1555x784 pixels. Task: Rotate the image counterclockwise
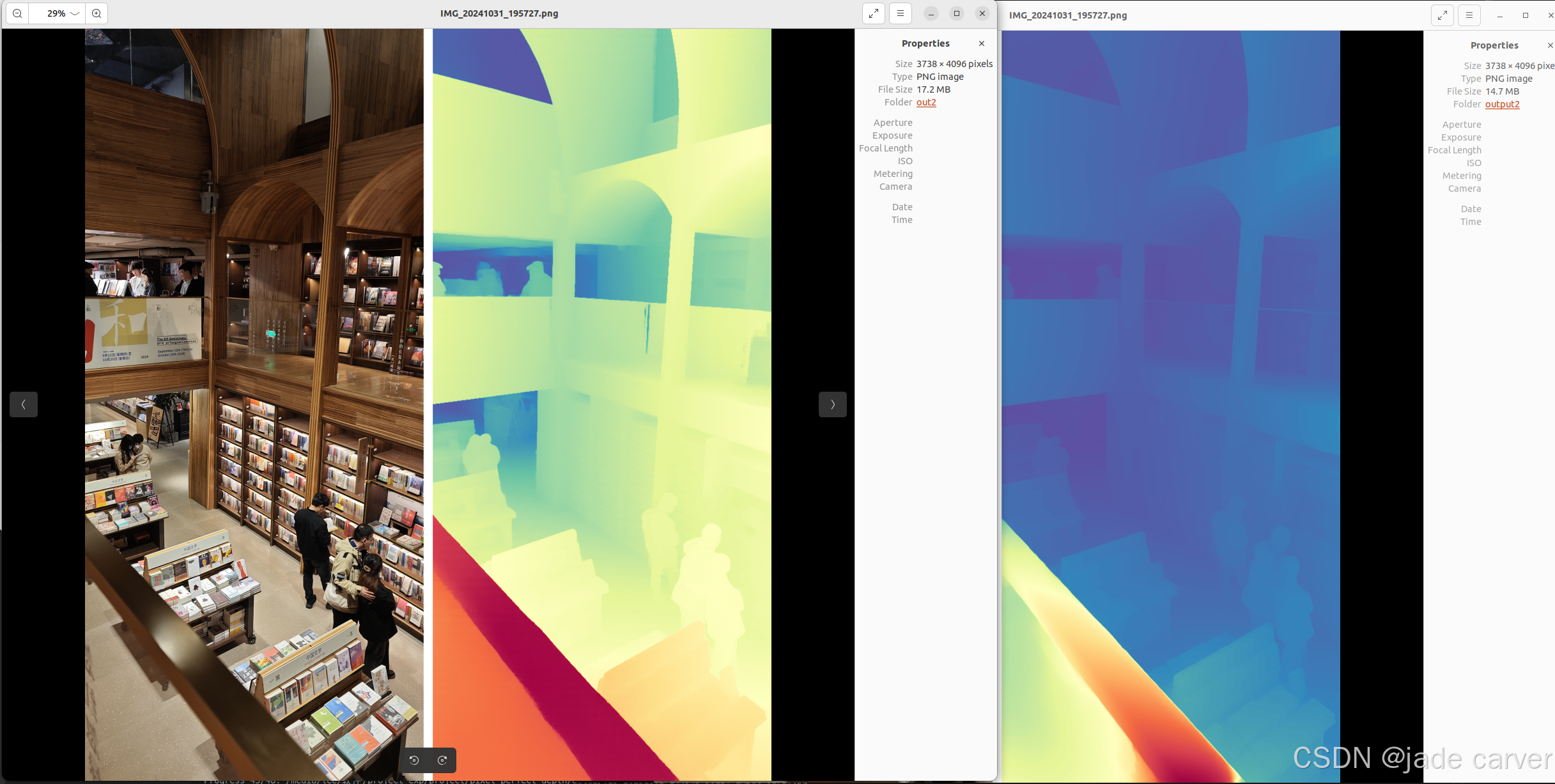point(414,760)
